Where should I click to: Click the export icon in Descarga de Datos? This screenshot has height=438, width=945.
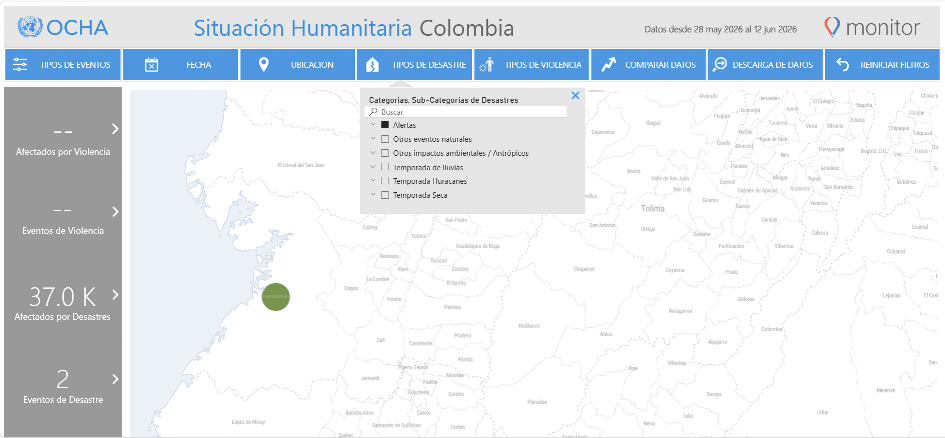(720, 64)
